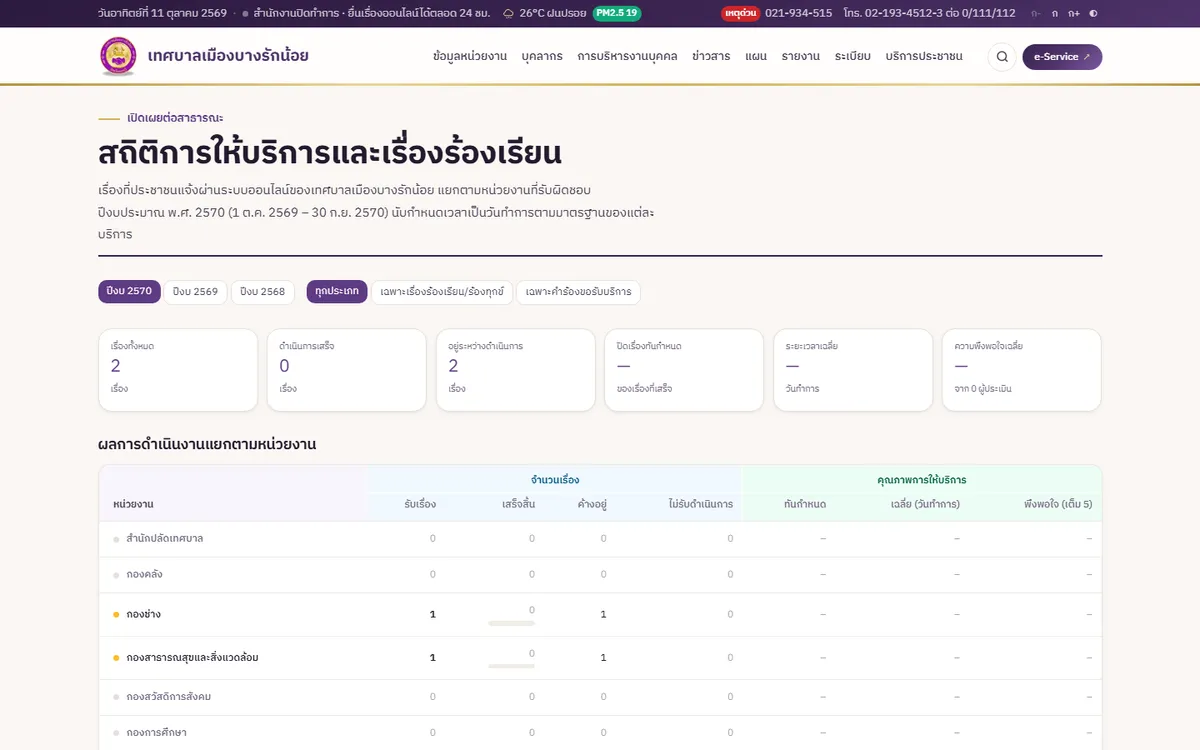Click the เรื่องทั้งหมด summary card

178,370
